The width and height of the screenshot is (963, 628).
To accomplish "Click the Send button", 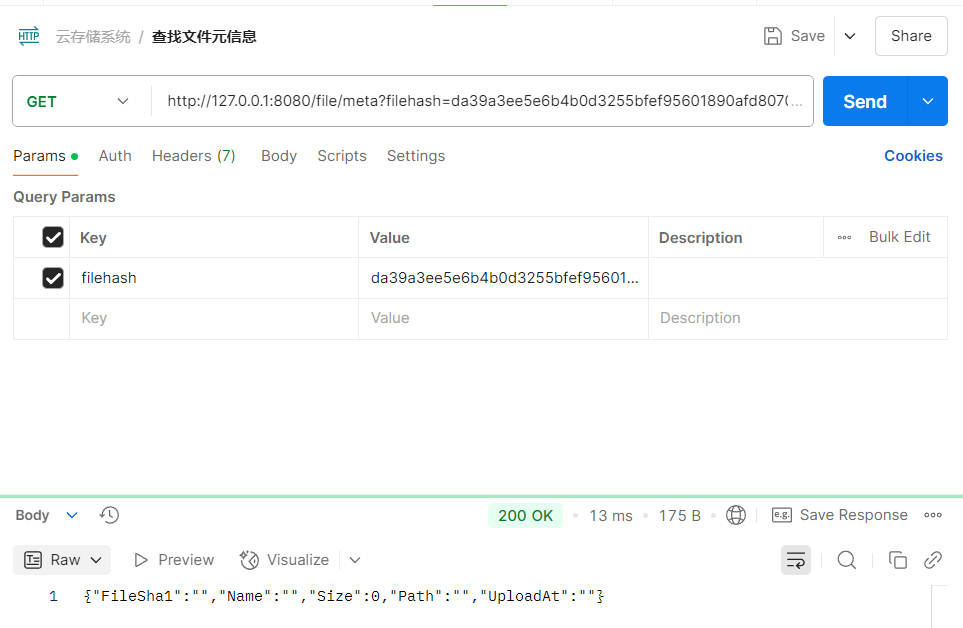I will click(x=865, y=101).
